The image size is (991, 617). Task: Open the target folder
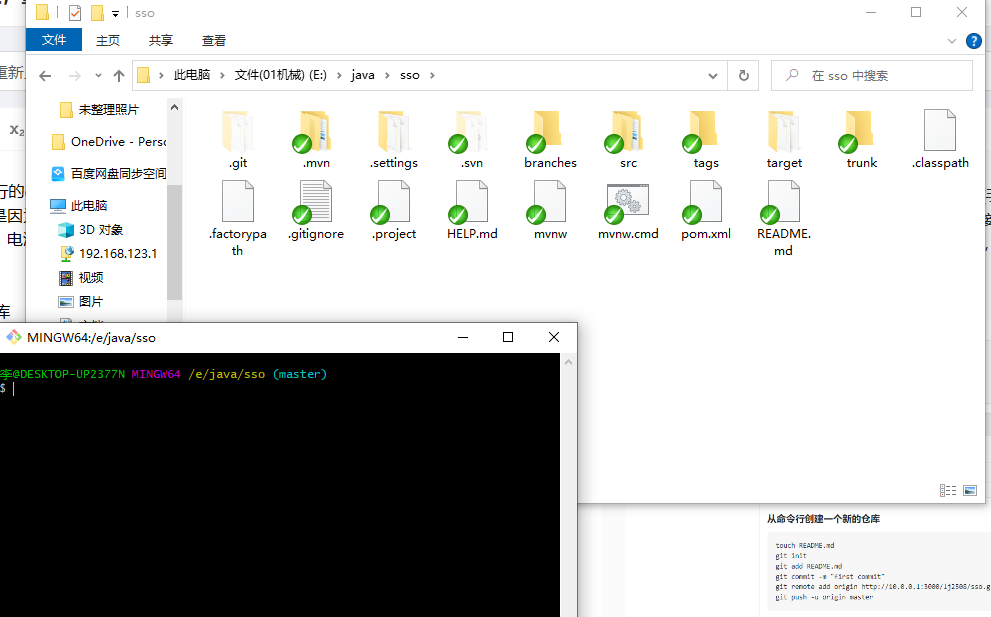pyautogui.click(x=784, y=140)
